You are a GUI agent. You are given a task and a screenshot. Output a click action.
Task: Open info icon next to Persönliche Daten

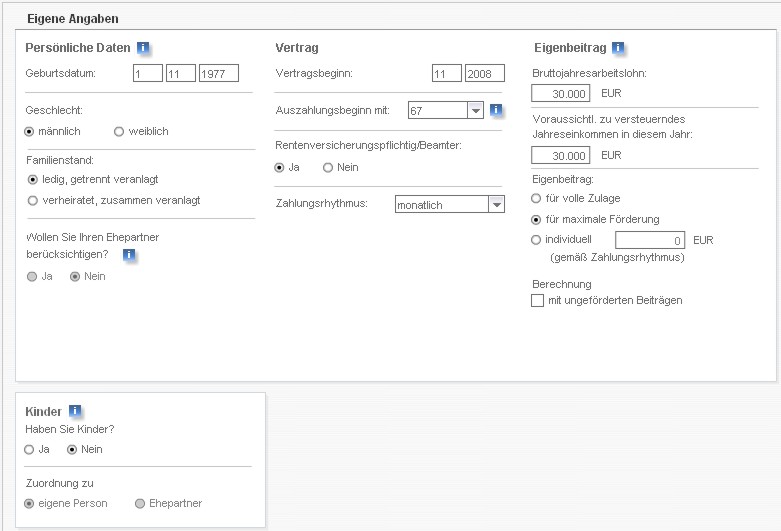[x=143, y=47]
